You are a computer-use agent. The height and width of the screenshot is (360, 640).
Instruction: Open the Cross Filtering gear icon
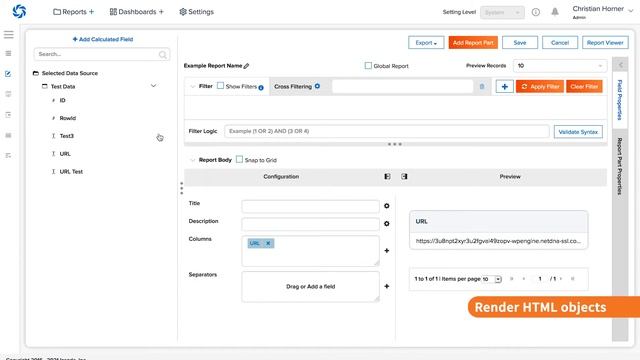point(317,86)
